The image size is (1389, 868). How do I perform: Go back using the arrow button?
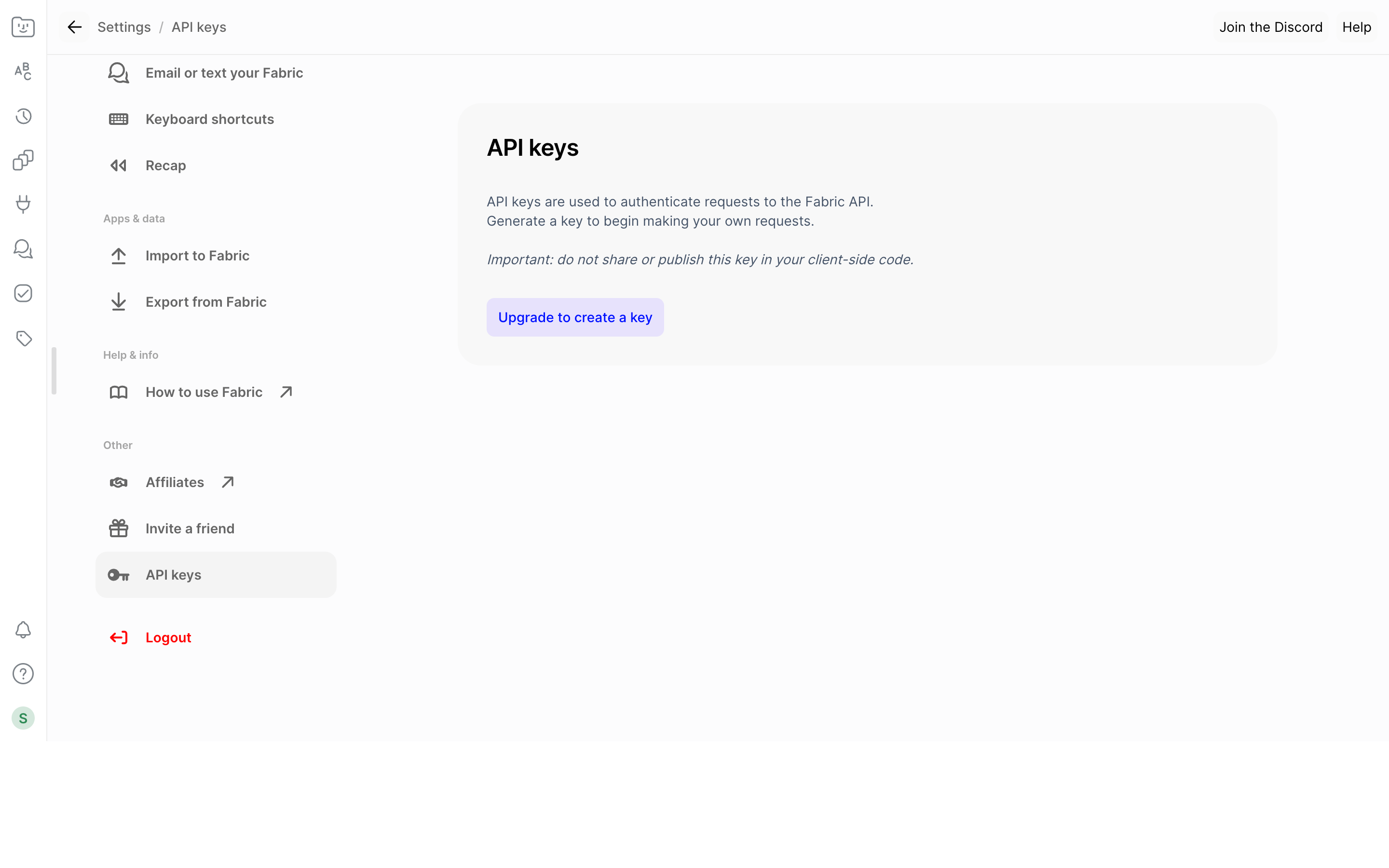[x=75, y=27]
